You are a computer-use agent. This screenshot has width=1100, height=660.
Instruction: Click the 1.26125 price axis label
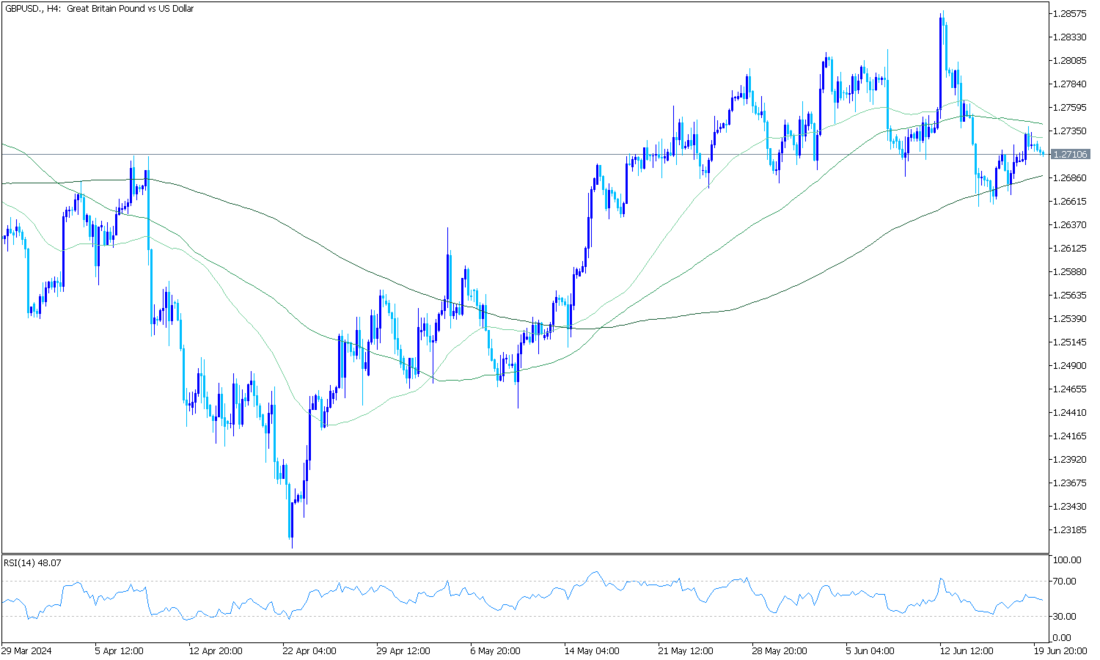click(1071, 248)
